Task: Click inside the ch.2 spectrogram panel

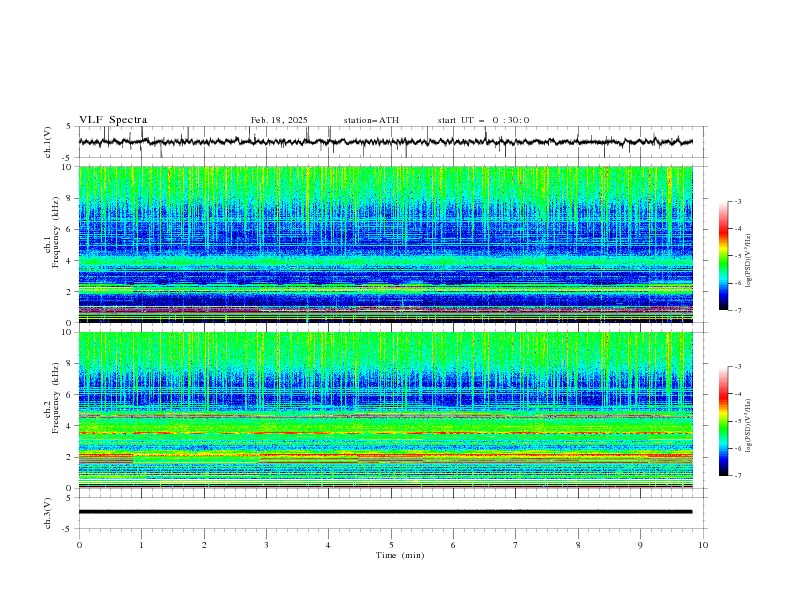Action: [x=386, y=410]
